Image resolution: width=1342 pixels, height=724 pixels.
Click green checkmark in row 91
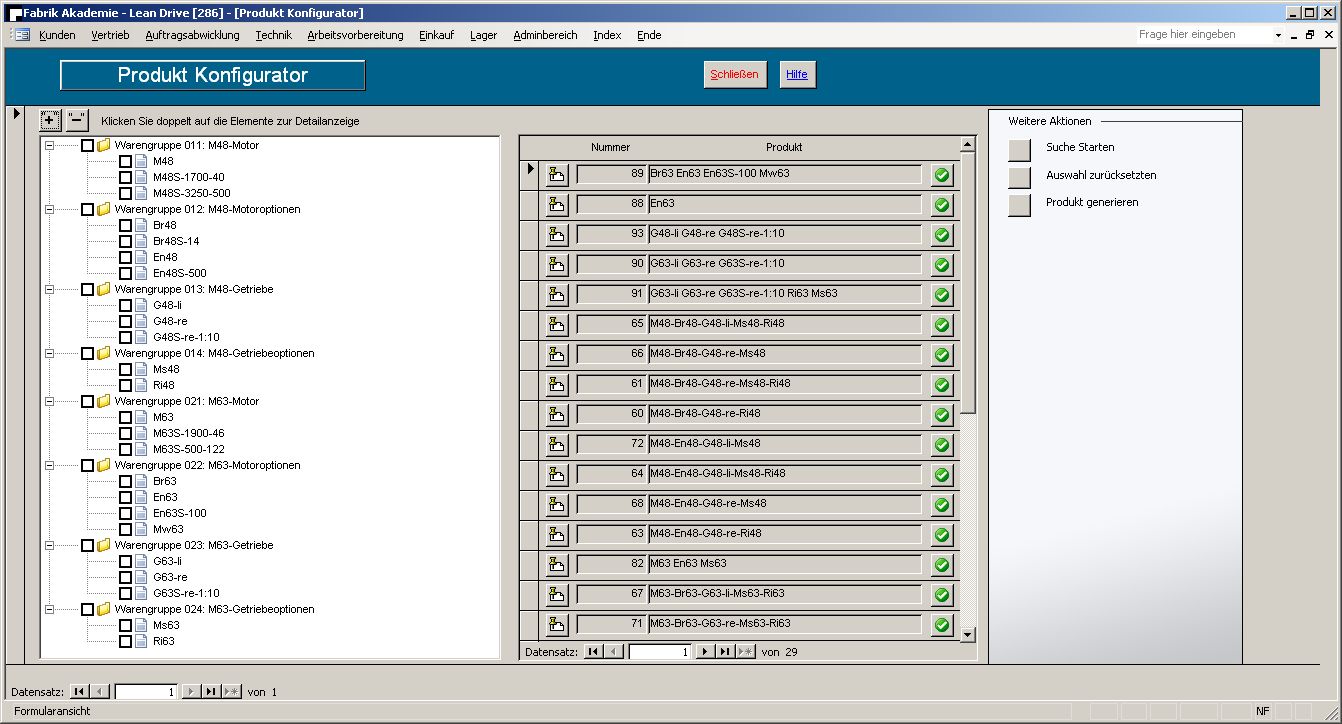[x=941, y=295]
